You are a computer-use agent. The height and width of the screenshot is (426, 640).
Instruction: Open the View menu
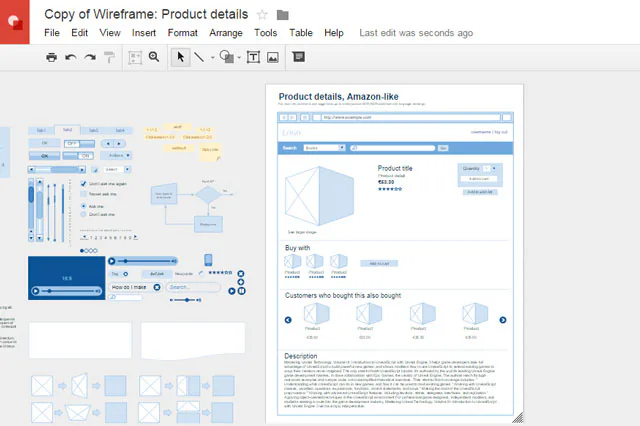[110, 33]
